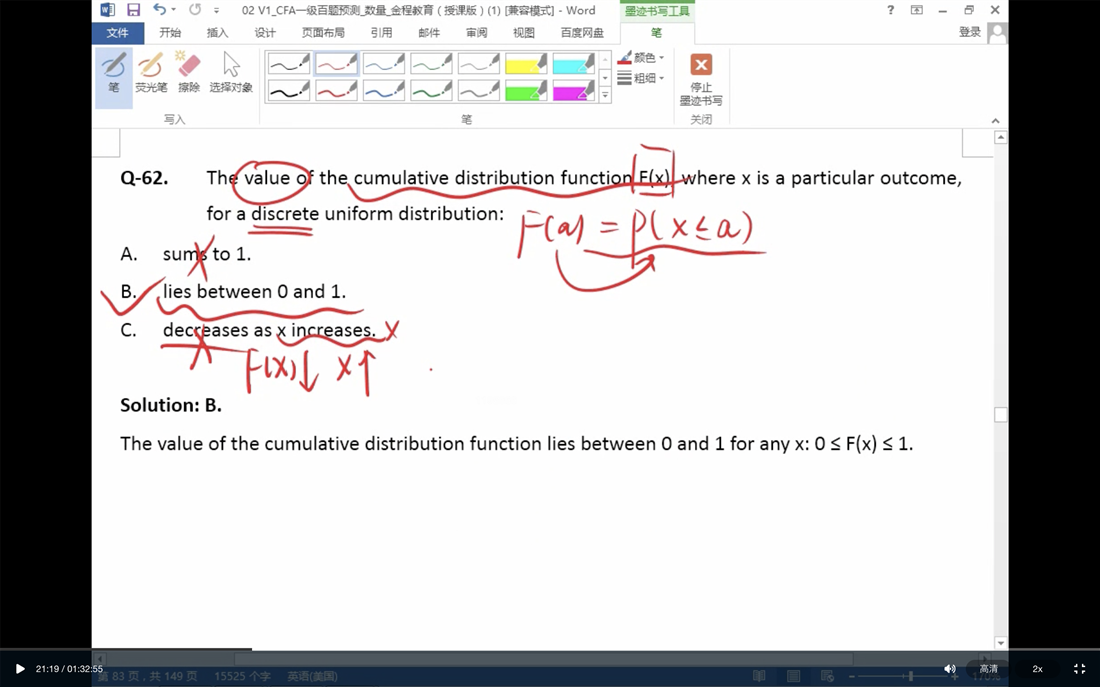Choose the 擦除 eraser tool
This screenshot has width=1100, height=687.
click(x=189, y=73)
